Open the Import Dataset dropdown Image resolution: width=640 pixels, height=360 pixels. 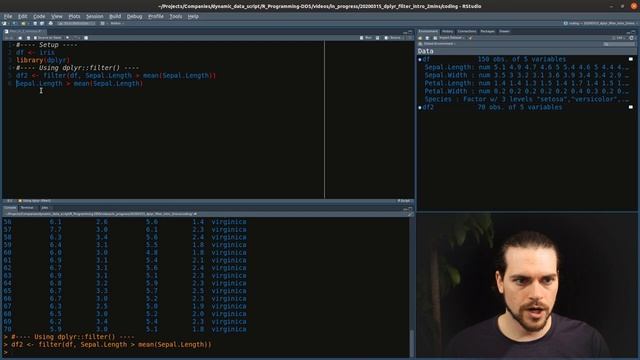[x=450, y=38]
